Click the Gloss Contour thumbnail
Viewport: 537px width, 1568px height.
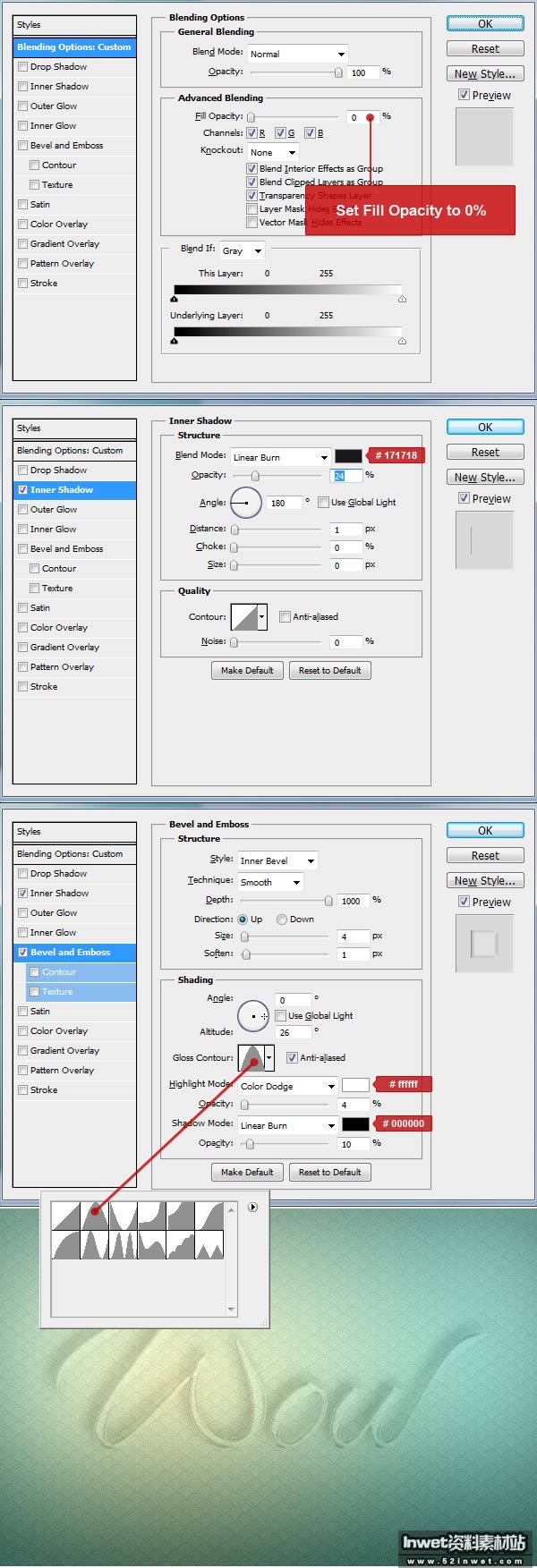click(x=251, y=1057)
